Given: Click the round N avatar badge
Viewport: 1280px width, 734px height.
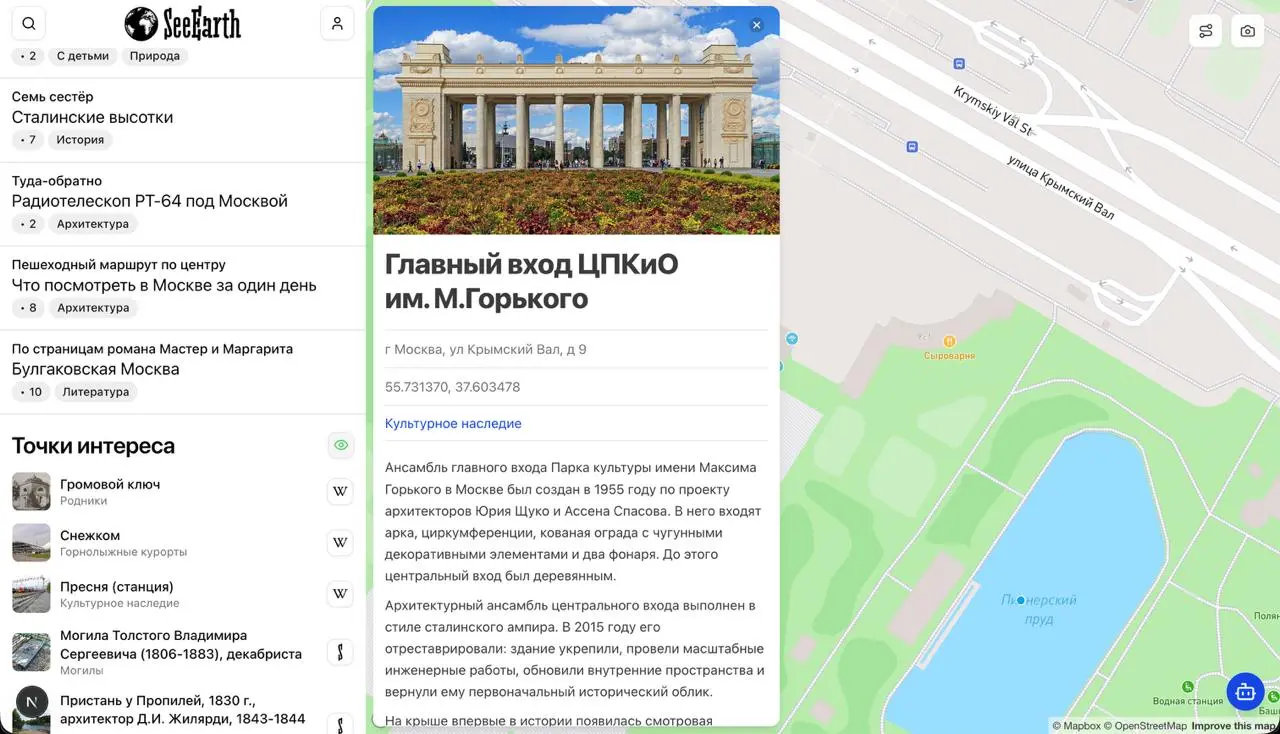Looking at the screenshot, I should tap(32, 701).
